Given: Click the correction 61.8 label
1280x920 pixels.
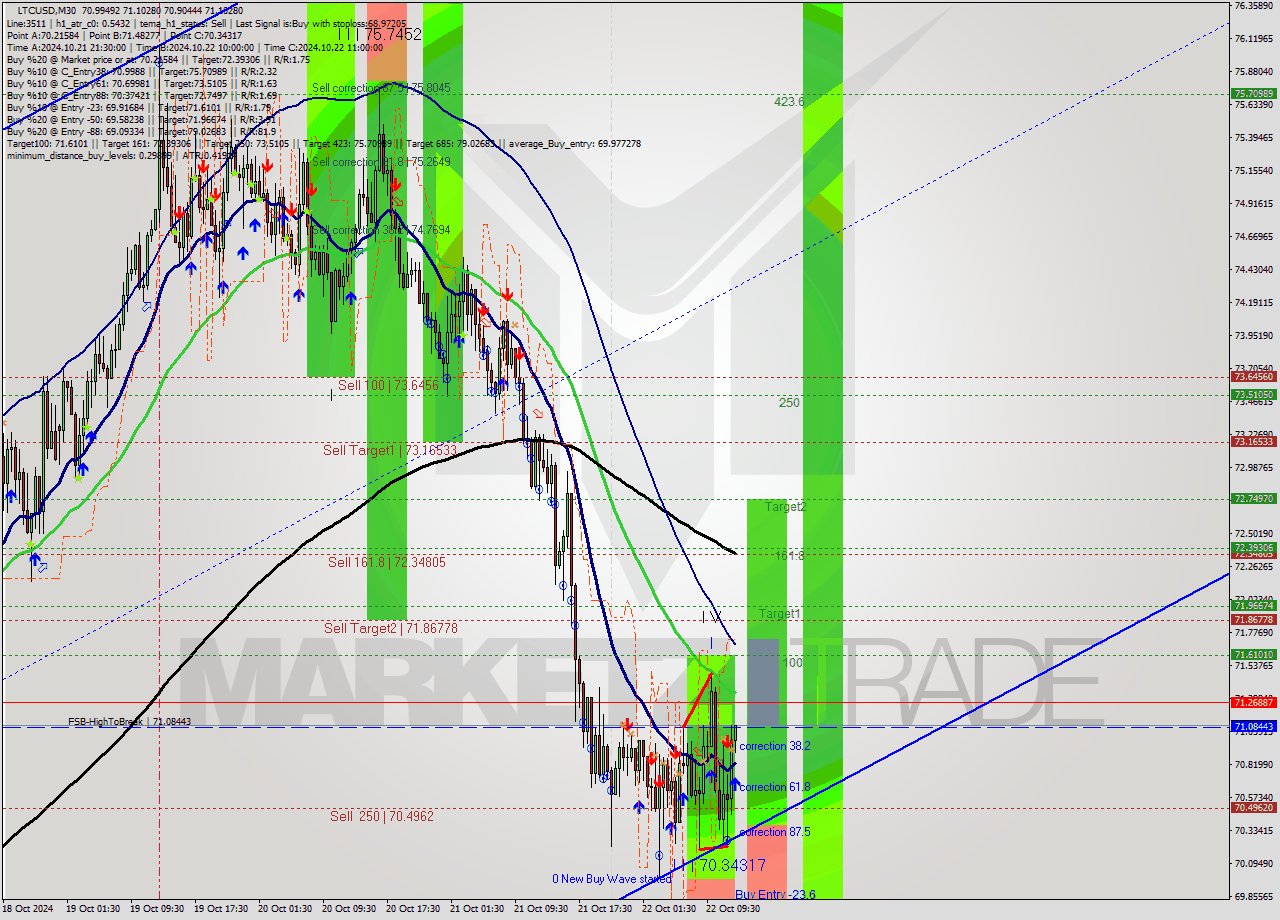Looking at the screenshot, I should click(x=775, y=787).
